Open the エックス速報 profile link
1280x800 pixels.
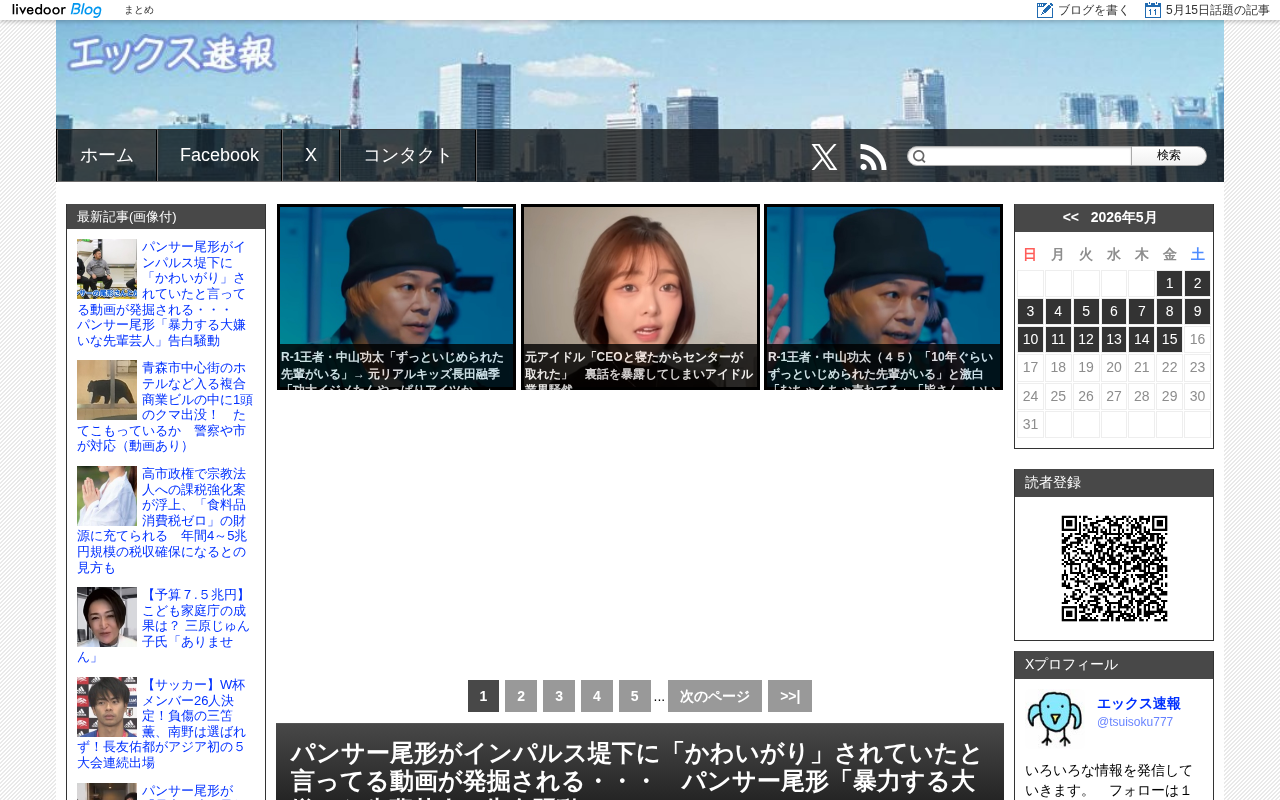click(1139, 703)
